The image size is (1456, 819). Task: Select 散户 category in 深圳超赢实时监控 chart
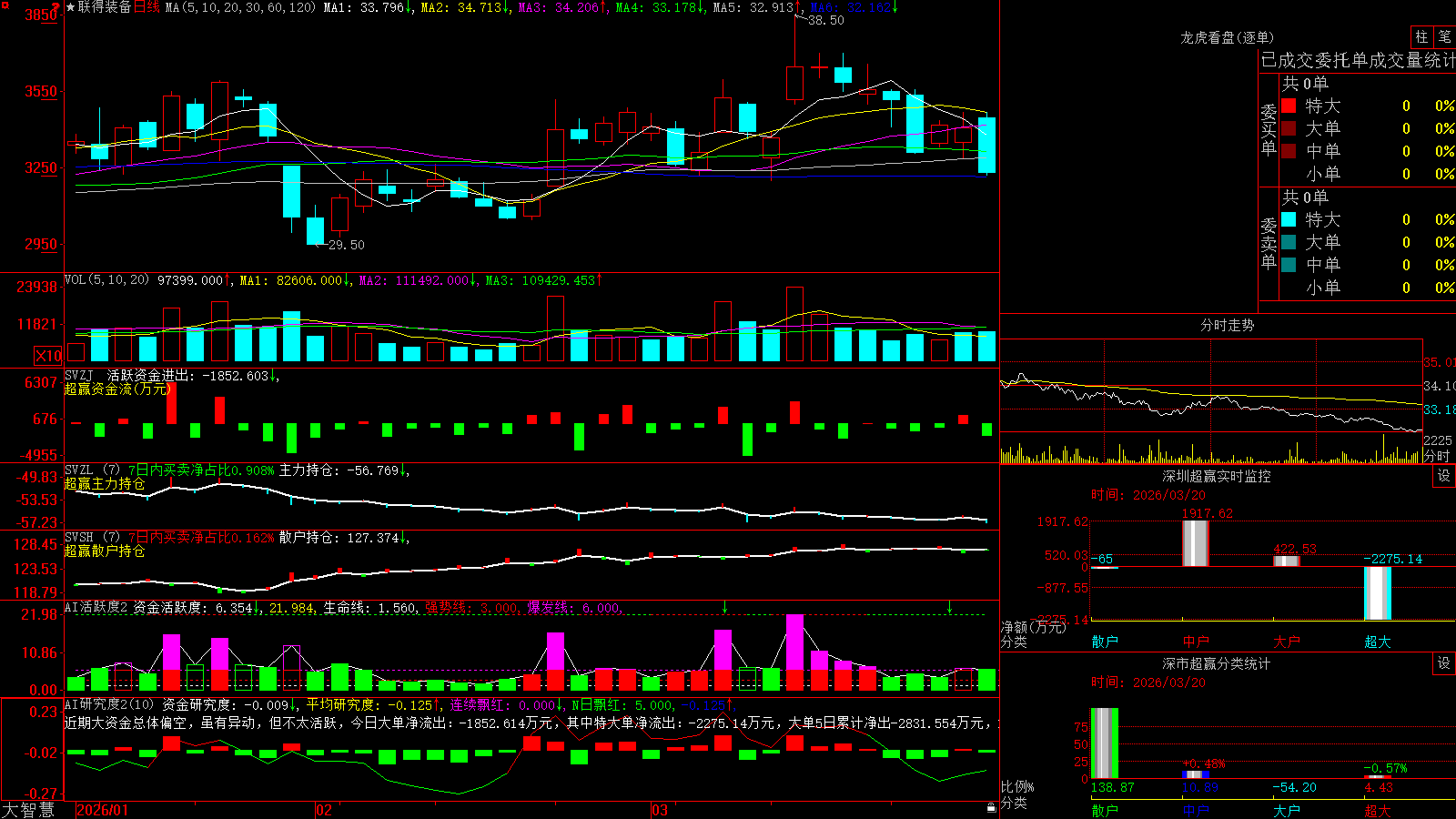click(x=1105, y=642)
